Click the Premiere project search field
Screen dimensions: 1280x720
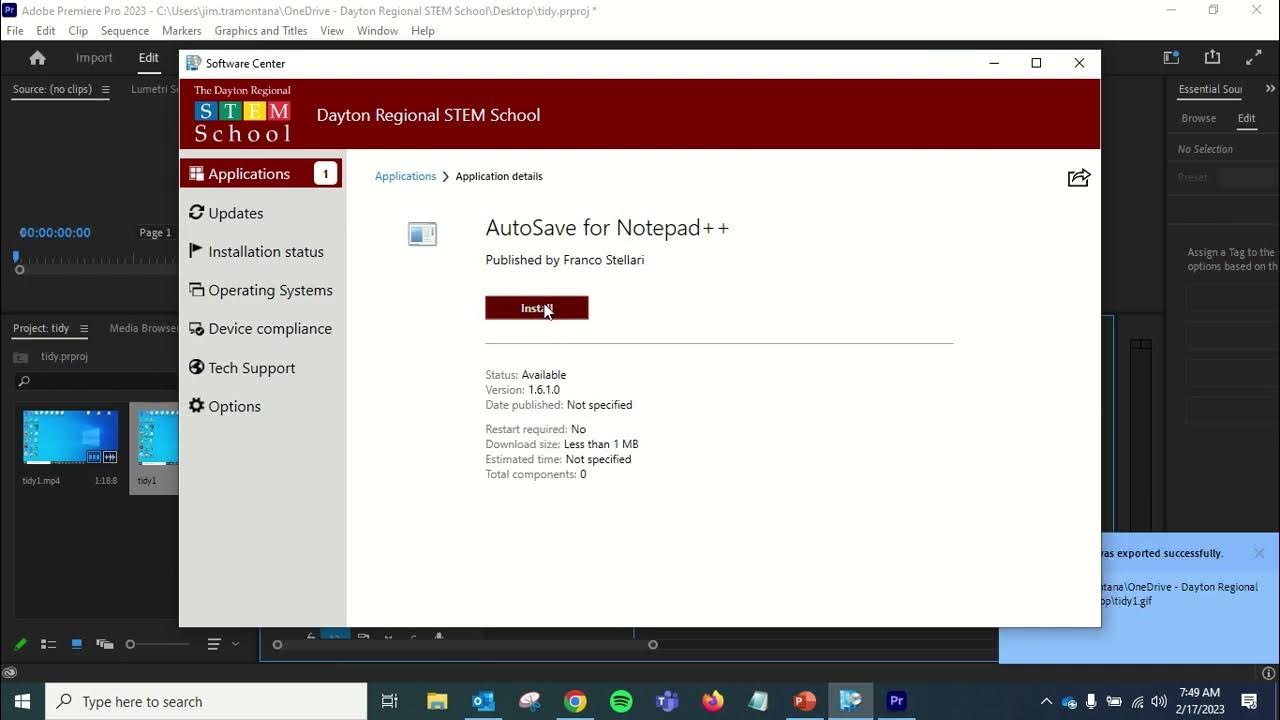(x=95, y=381)
